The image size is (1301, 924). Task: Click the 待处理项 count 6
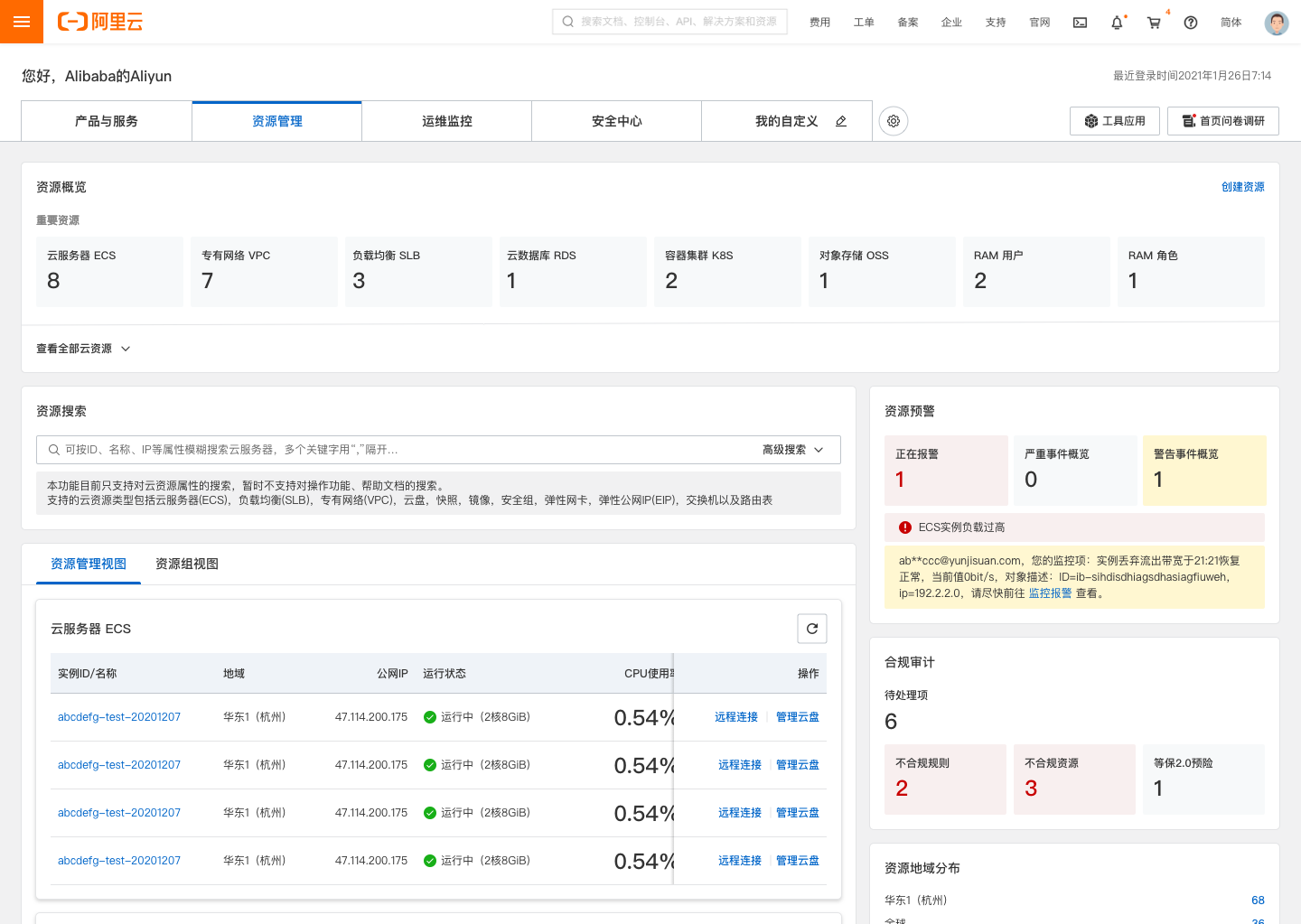click(x=891, y=722)
